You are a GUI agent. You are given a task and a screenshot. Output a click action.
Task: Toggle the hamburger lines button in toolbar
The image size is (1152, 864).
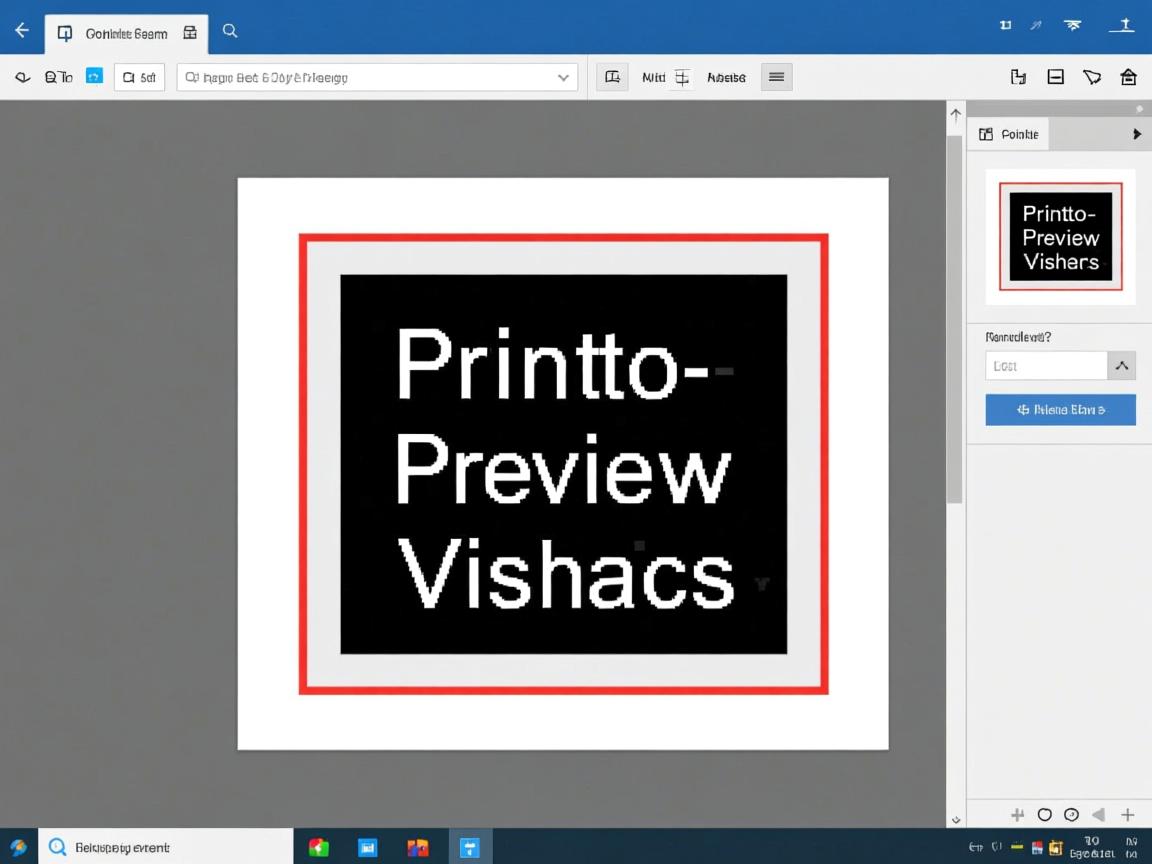coord(776,77)
